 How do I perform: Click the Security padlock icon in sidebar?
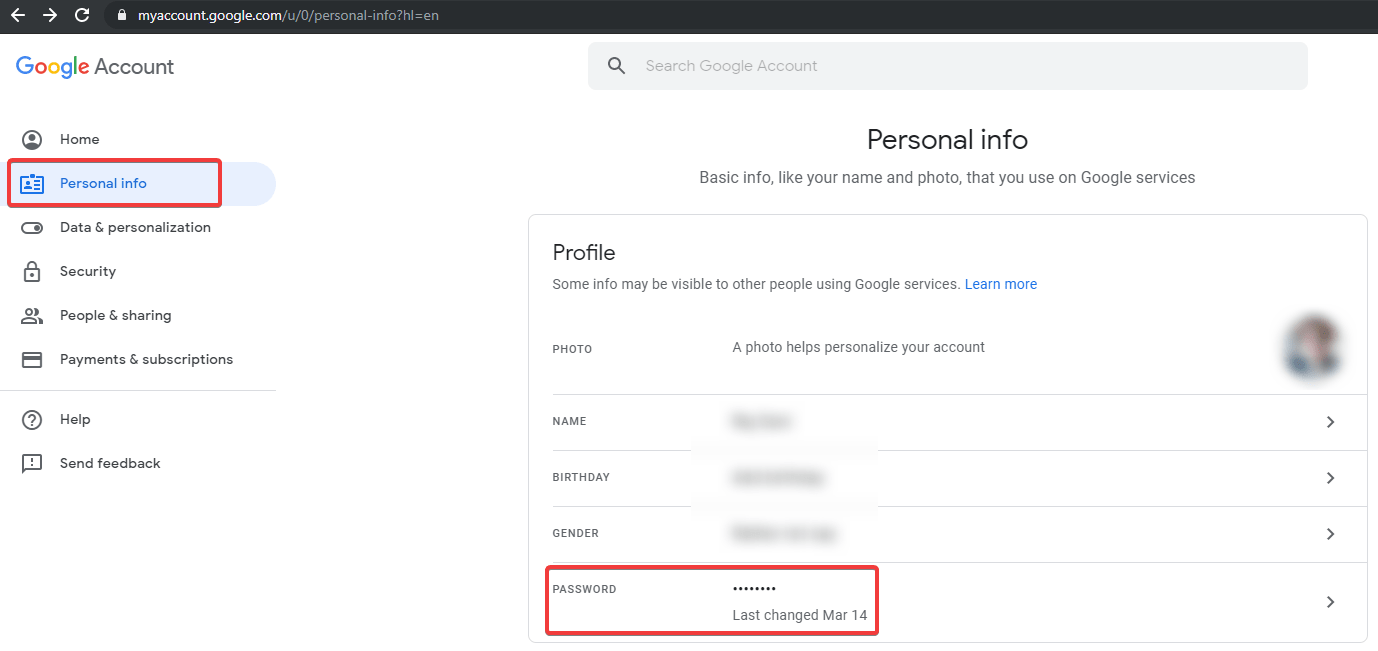tap(32, 272)
